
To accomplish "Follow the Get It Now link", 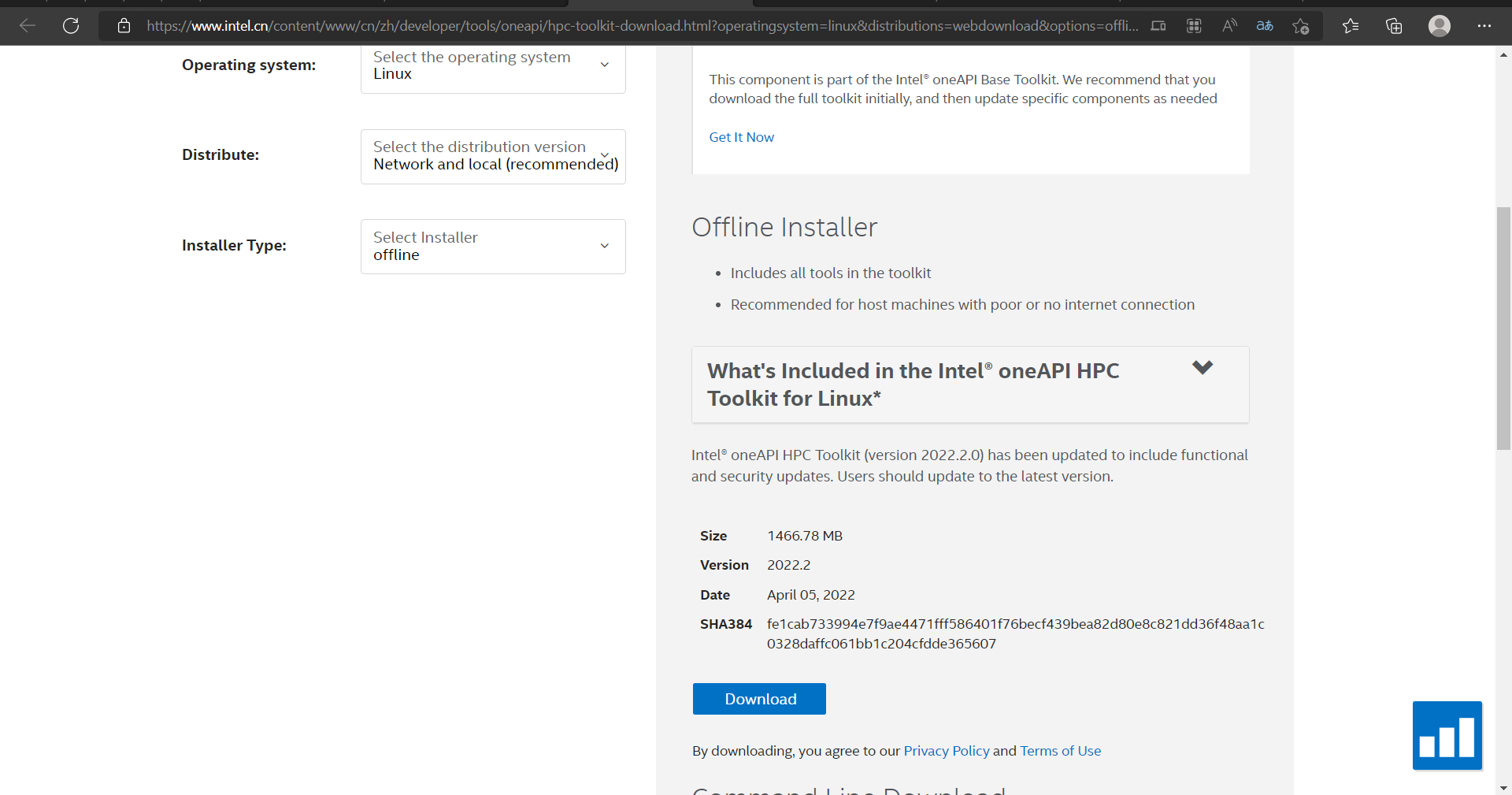I will coord(741,137).
